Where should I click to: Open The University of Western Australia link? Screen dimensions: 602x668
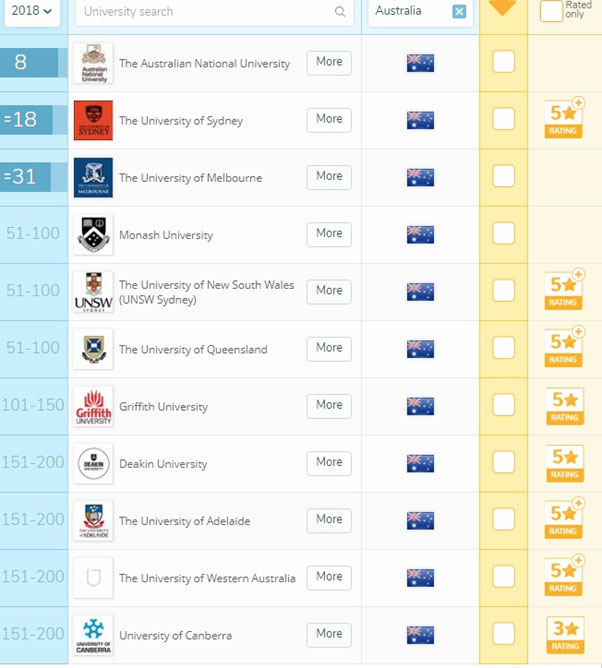pyautogui.click(x=207, y=578)
